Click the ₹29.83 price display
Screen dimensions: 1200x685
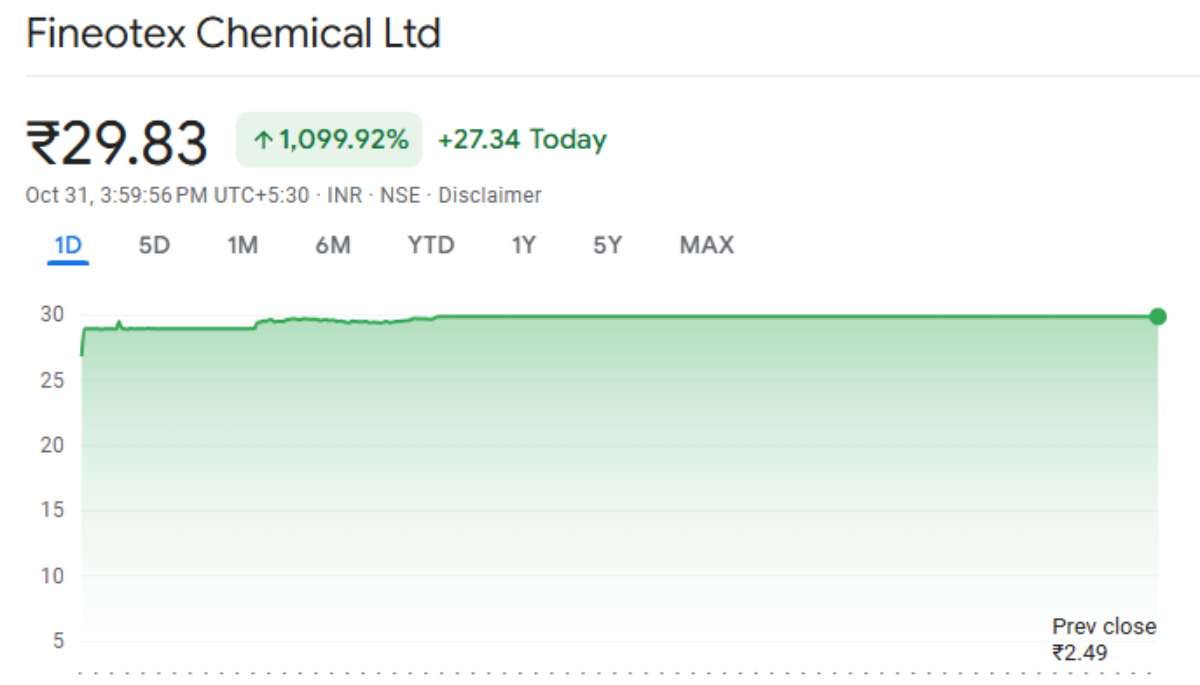[x=117, y=140]
